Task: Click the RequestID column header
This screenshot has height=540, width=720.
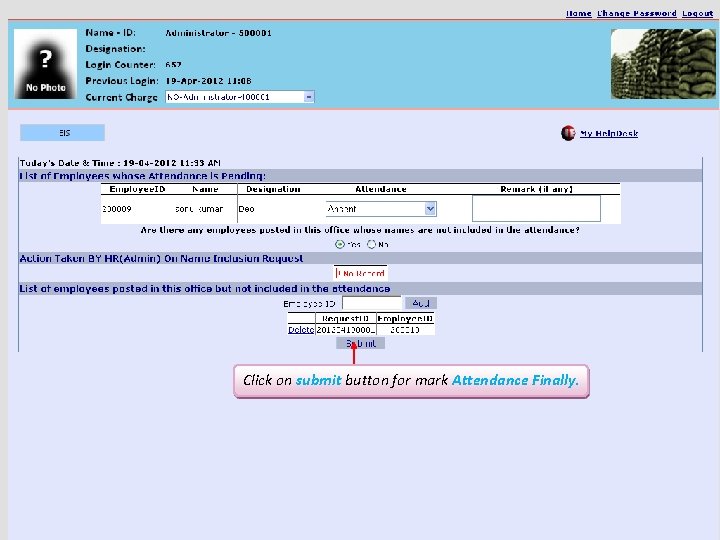Action: [345, 318]
